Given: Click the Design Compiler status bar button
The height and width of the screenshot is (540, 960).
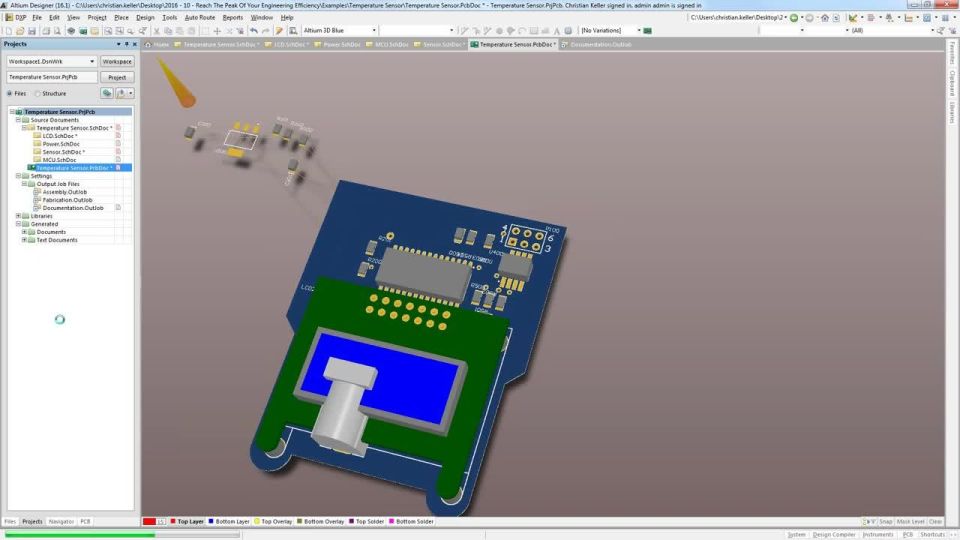Looking at the screenshot, I should pos(834,534).
